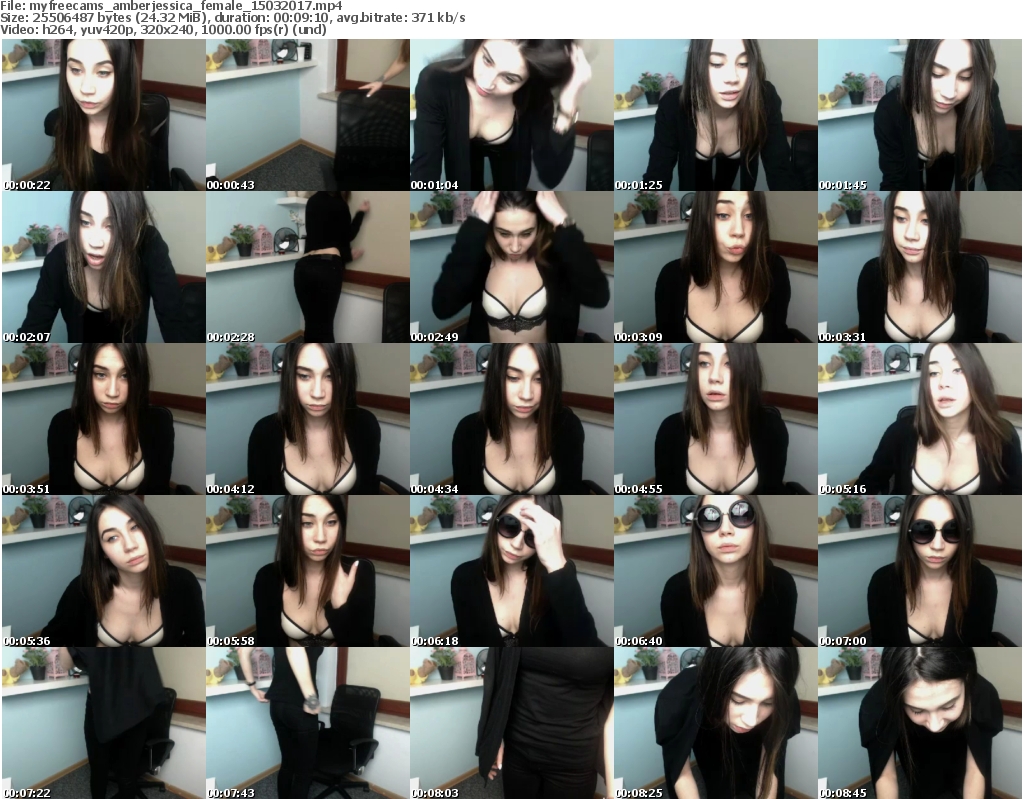Click the line starting 'Size: 25506487 bytes'
This screenshot has width=1024, height=799.
[x=232, y=18]
